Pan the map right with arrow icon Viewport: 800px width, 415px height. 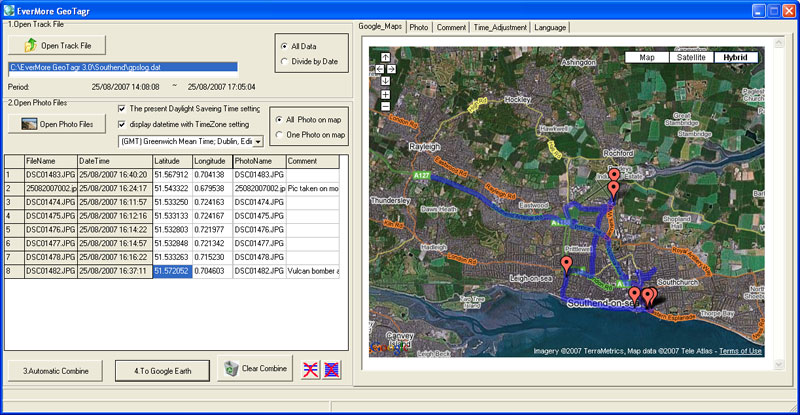point(391,69)
